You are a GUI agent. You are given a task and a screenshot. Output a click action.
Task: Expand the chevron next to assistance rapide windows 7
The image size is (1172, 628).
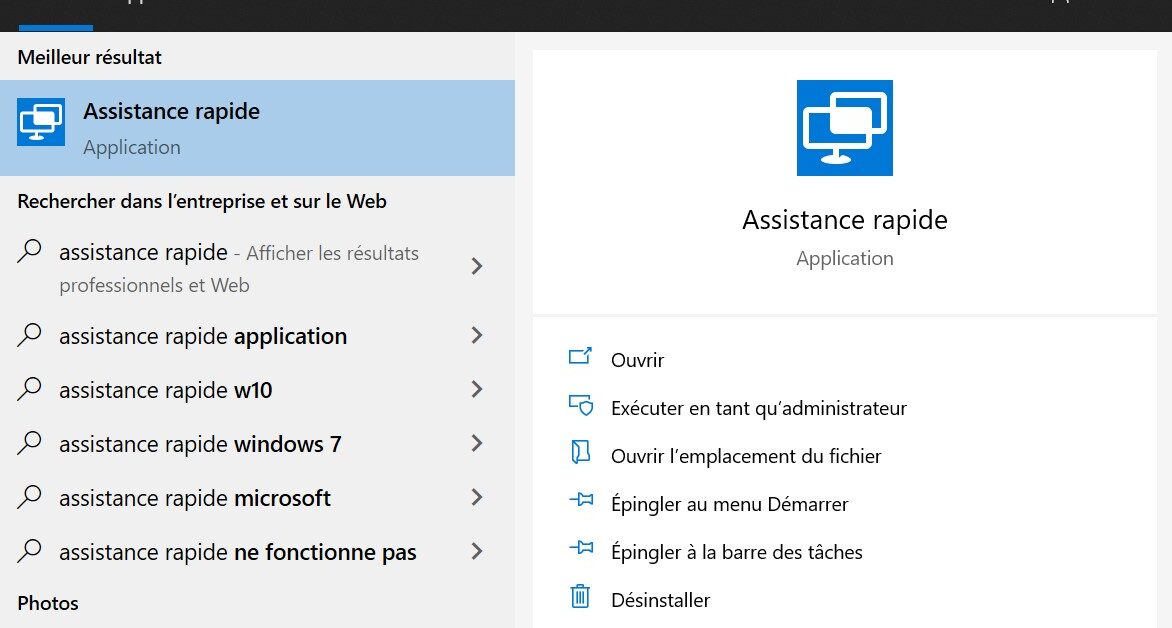coord(477,443)
